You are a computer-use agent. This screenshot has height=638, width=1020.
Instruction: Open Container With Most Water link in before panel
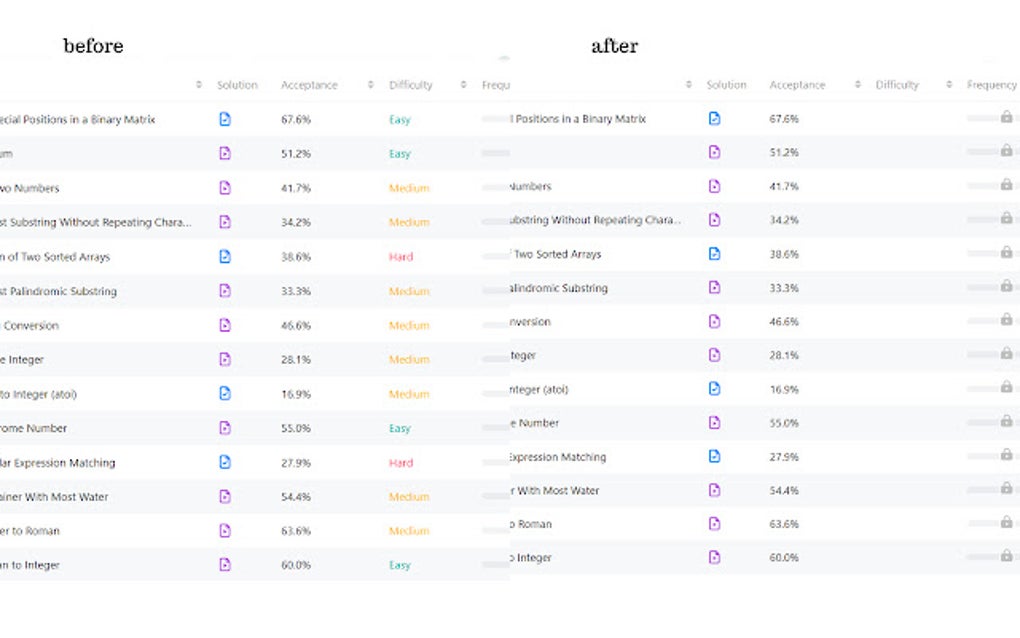click(x=54, y=497)
